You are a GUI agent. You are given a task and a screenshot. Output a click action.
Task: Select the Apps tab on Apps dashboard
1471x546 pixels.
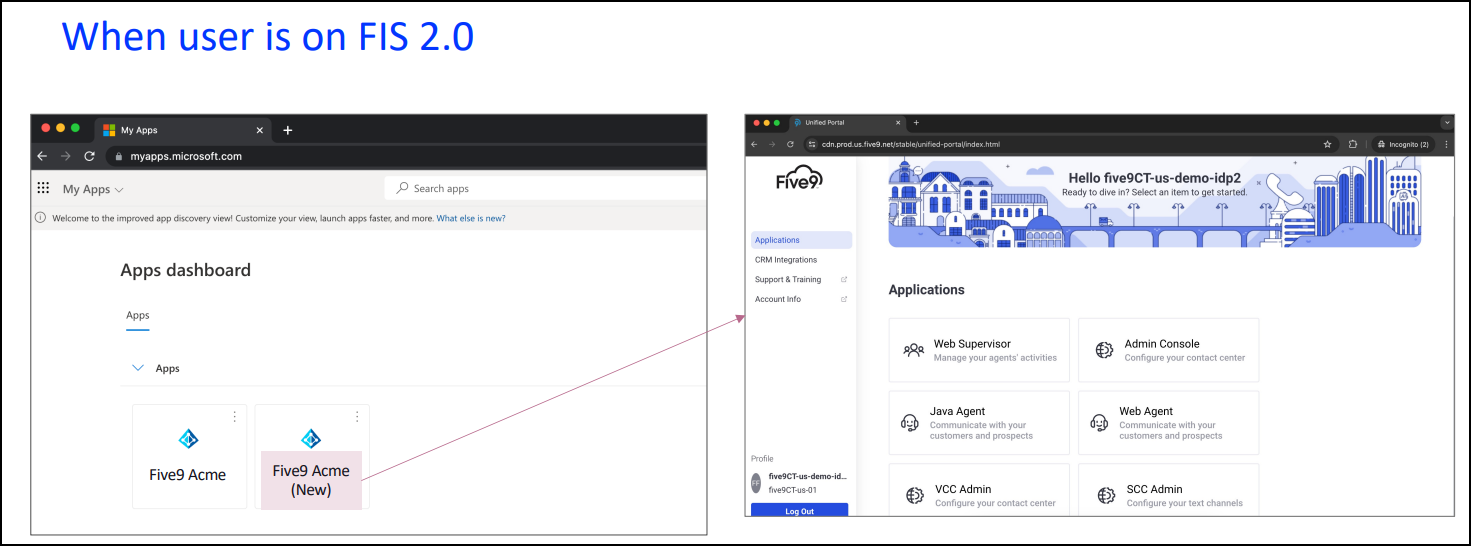pos(137,315)
